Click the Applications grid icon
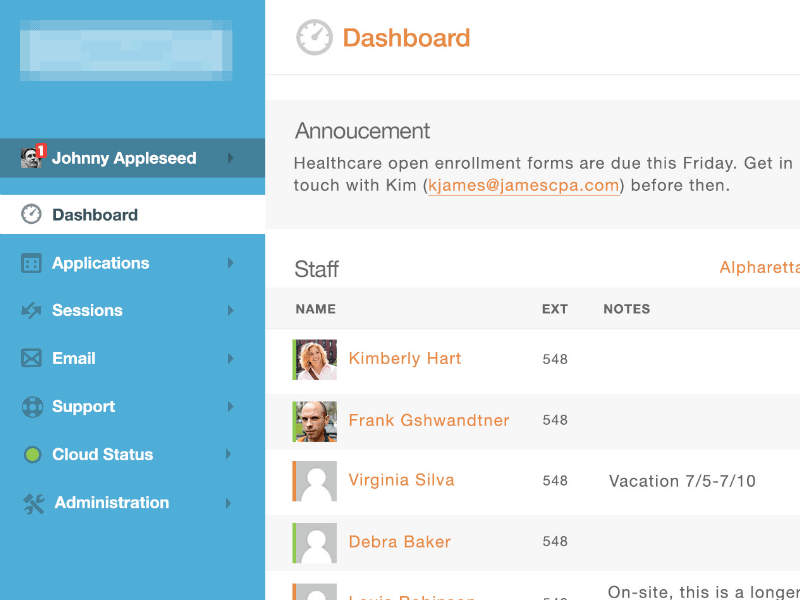800x600 pixels. (32, 263)
